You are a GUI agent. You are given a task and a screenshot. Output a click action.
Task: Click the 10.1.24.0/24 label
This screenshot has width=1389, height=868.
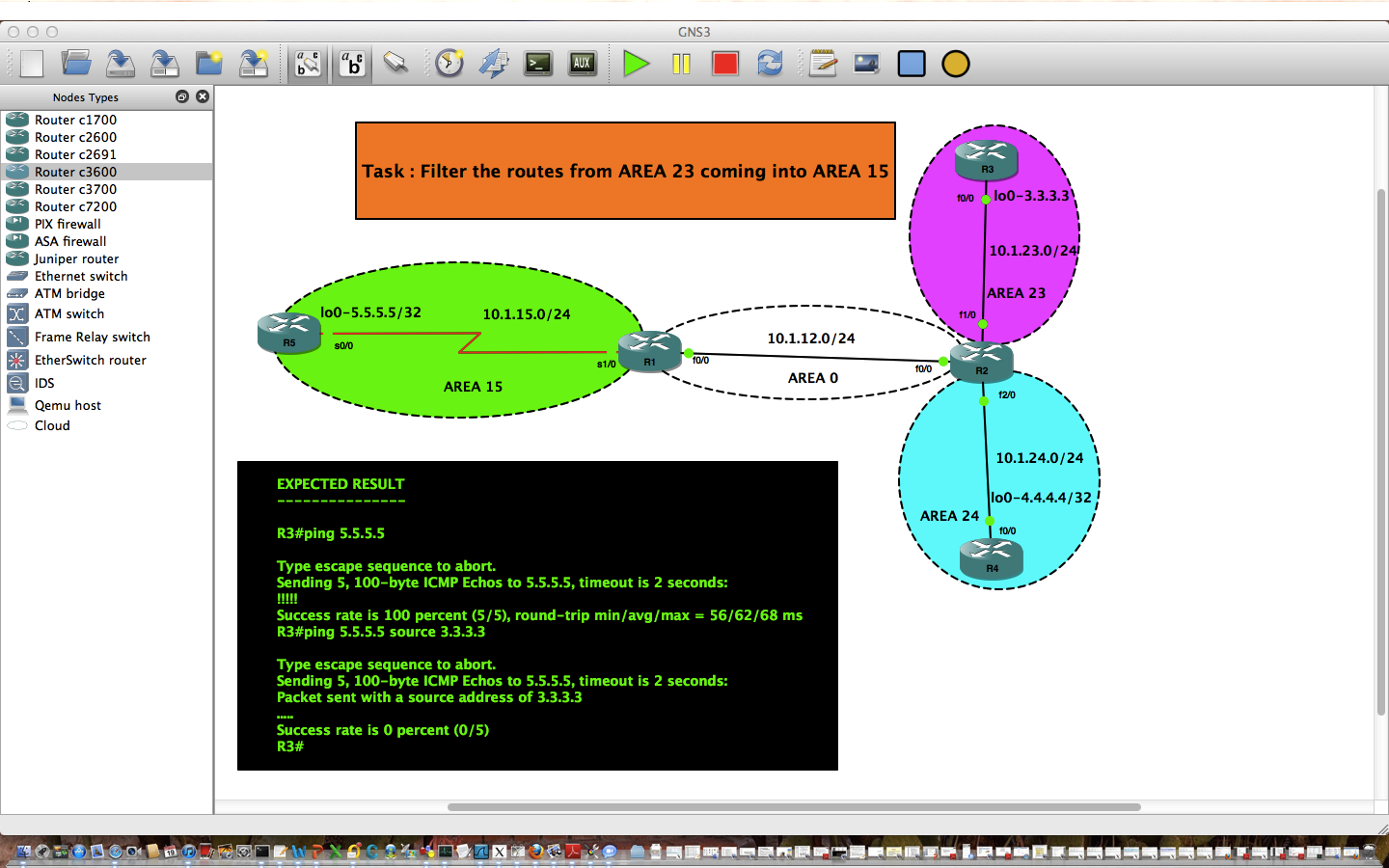point(1040,458)
